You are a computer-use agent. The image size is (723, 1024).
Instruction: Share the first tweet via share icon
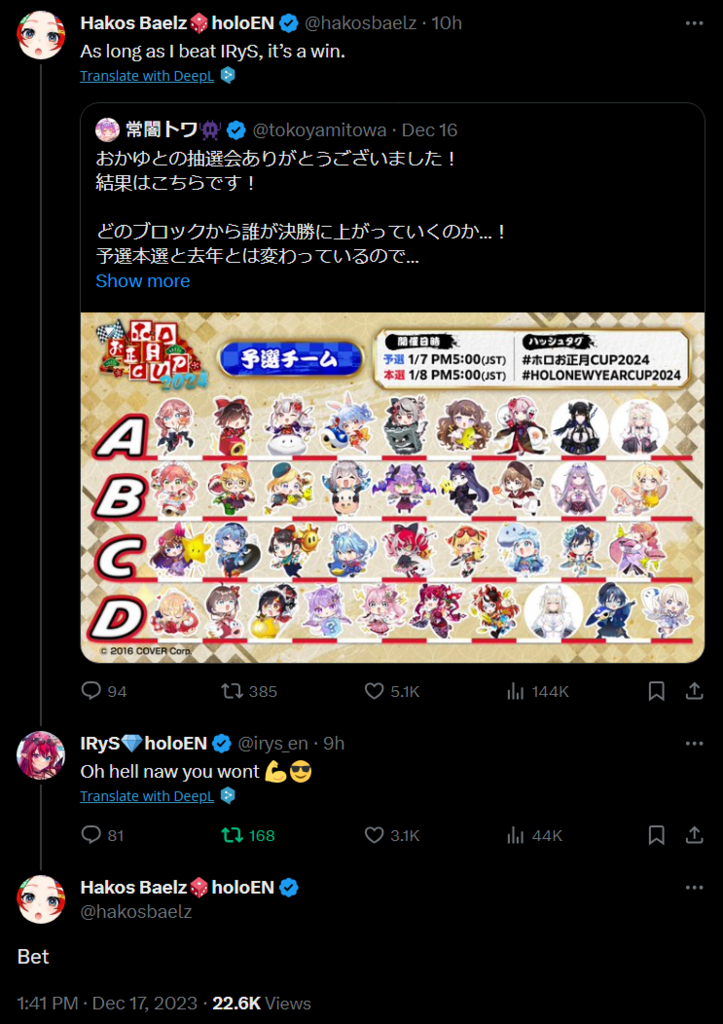point(694,691)
